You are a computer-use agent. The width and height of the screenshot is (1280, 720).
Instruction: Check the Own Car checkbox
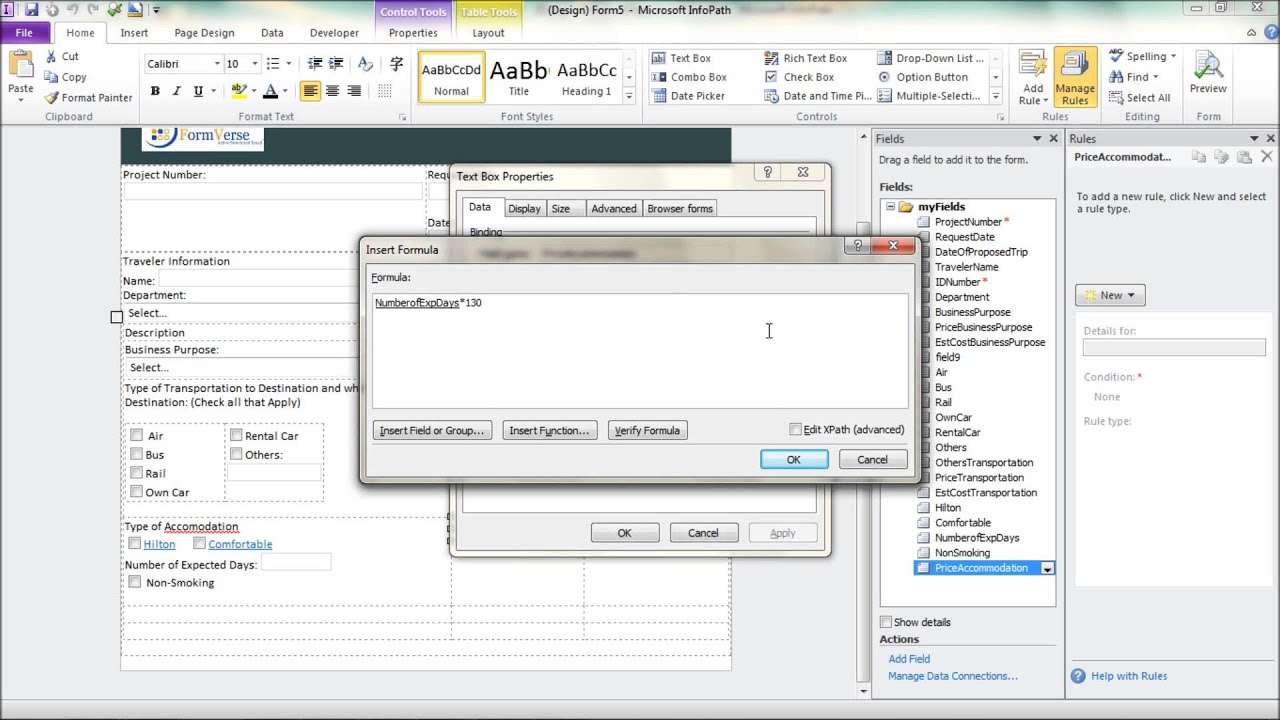[x=136, y=492]
